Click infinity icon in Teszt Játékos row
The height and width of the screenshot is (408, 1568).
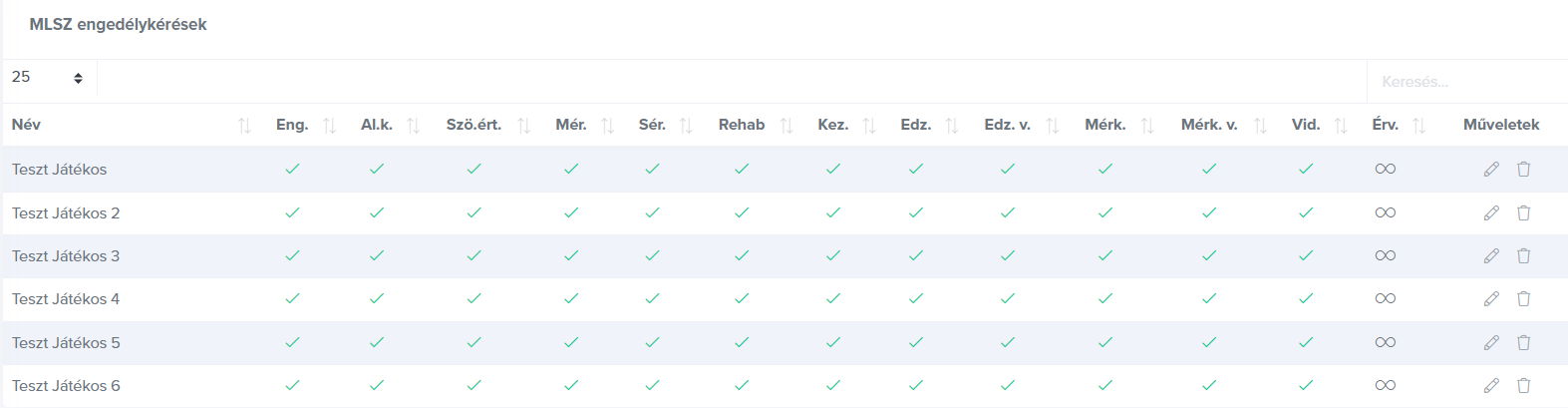1385,169
